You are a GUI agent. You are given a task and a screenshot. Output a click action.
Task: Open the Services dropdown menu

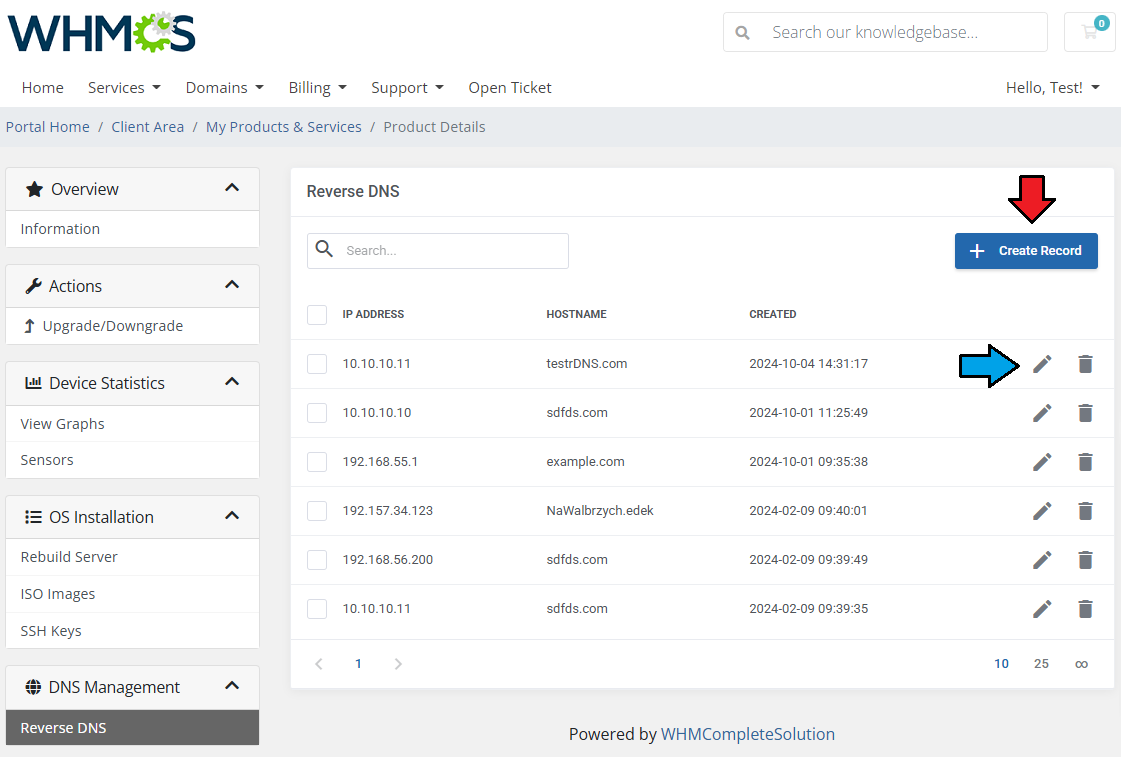tap(124, 88)
